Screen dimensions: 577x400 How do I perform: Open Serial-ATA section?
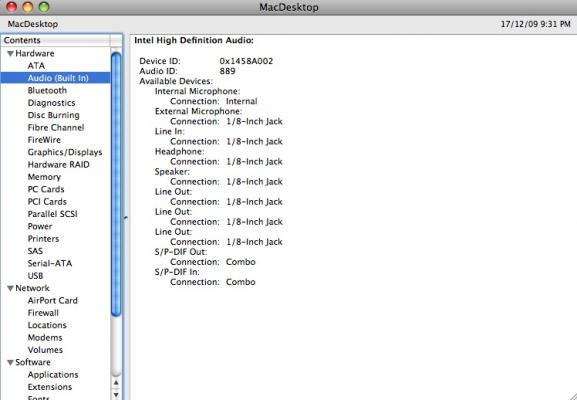tap(50, 263)
